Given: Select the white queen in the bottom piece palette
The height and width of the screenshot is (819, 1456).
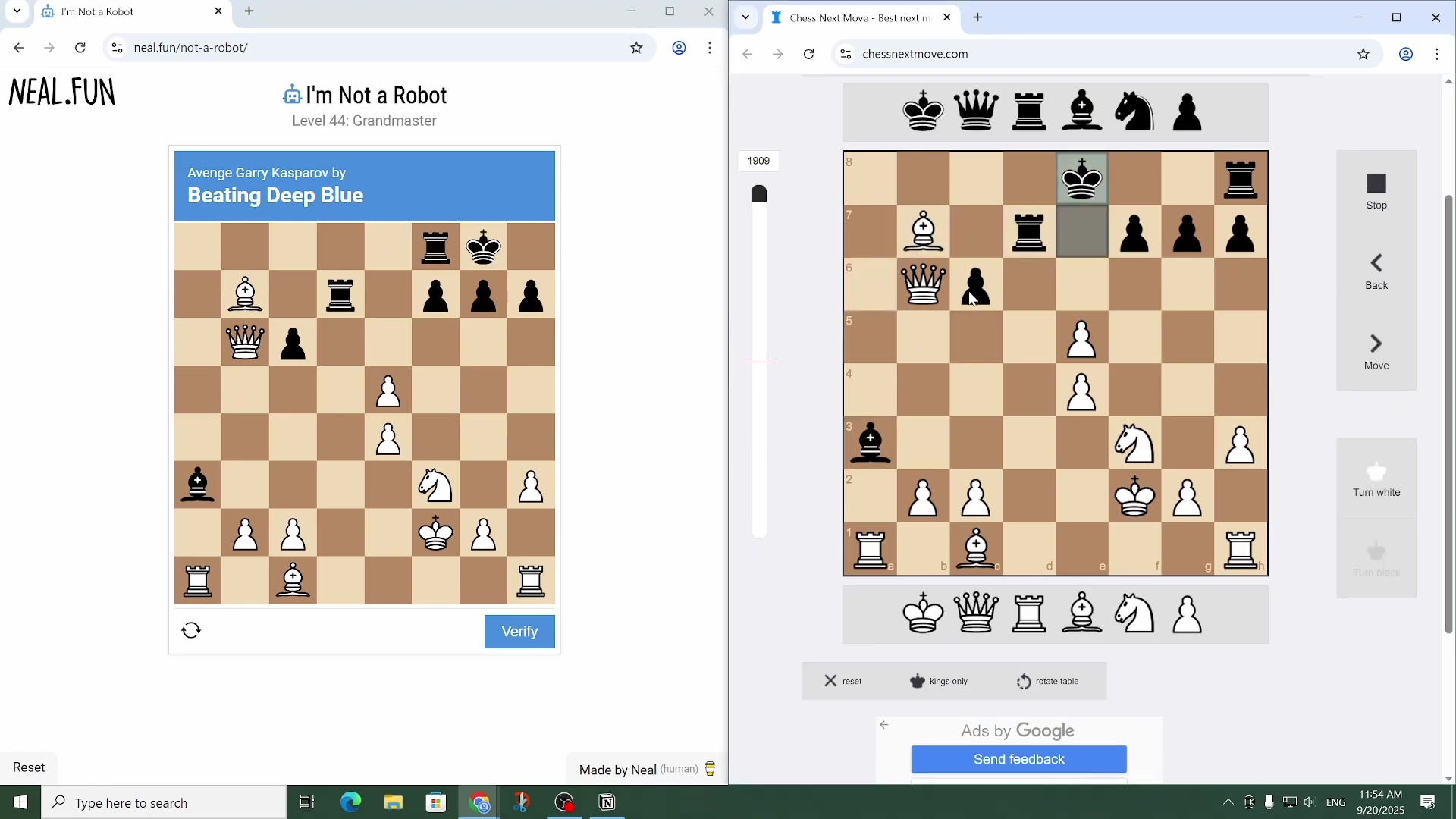Looking at the screenshot, I should point(977,613).
